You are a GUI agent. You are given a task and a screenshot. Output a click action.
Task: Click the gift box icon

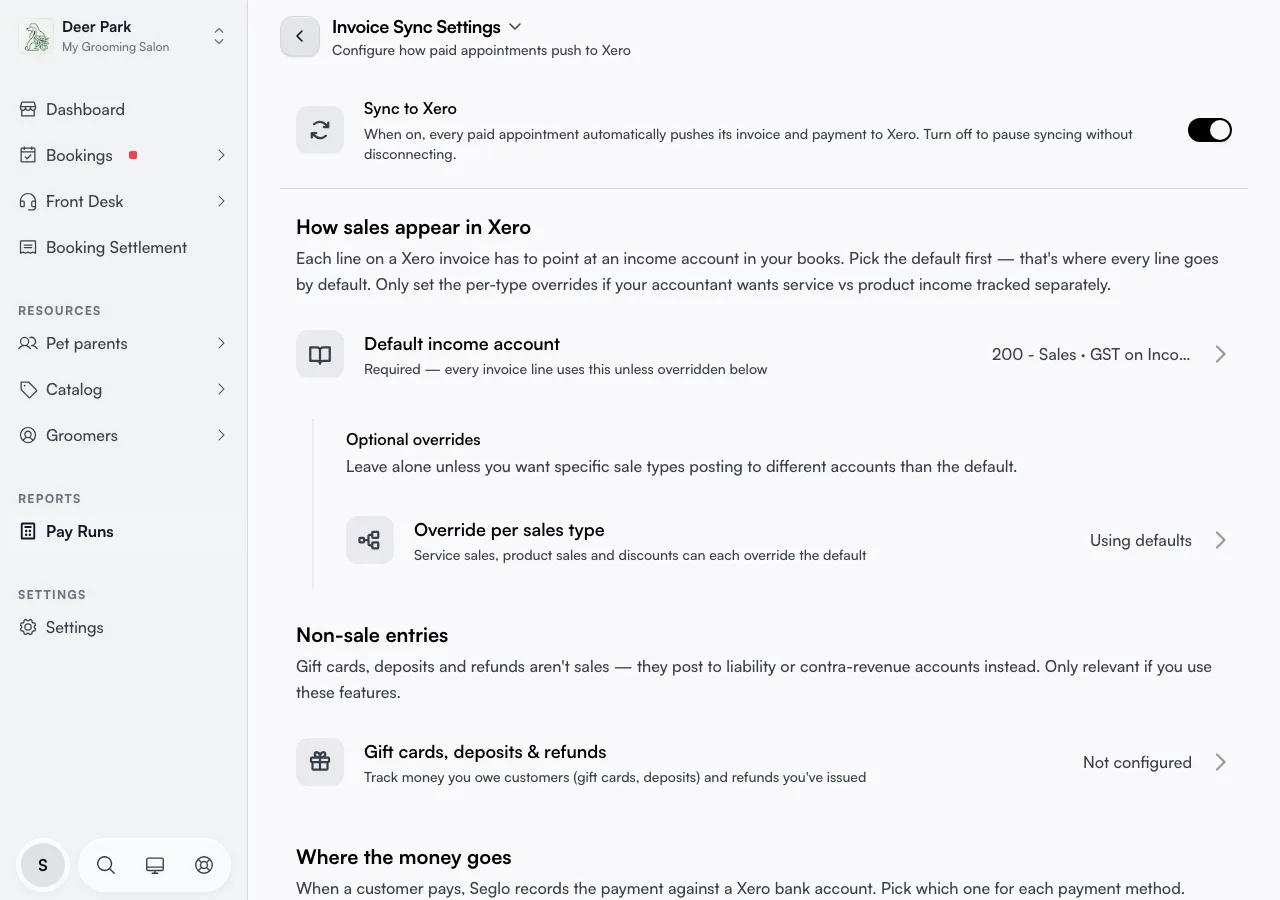point(320,762)
